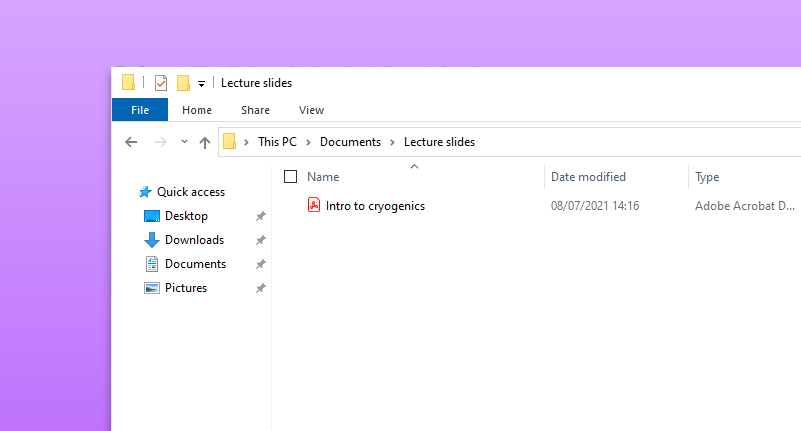Click the Back arrow navigation button
This screenshot has width=801, height=431.
tap(131, 142)
